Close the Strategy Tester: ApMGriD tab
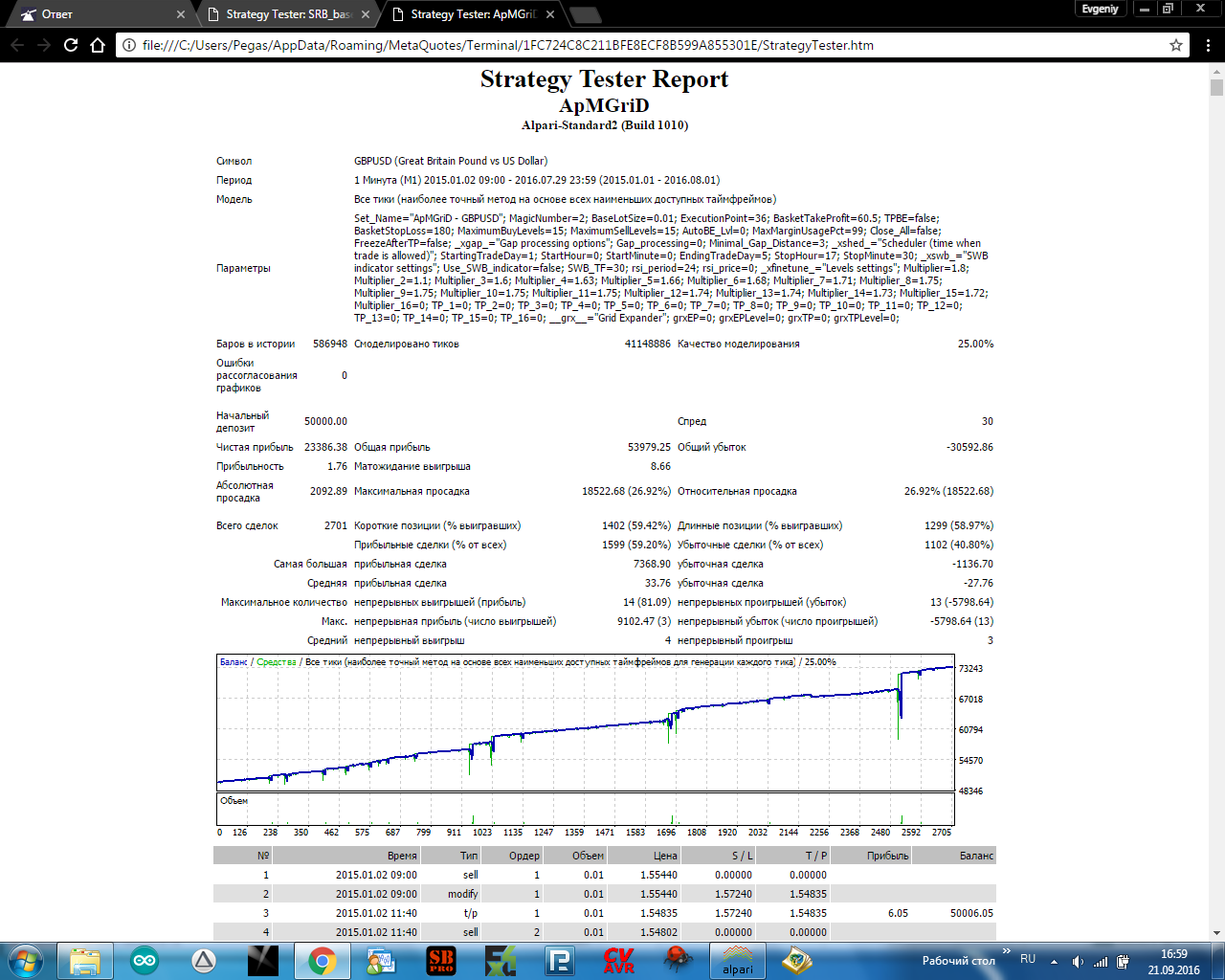Screen dimensions: 1225x980 pos(549,14)
